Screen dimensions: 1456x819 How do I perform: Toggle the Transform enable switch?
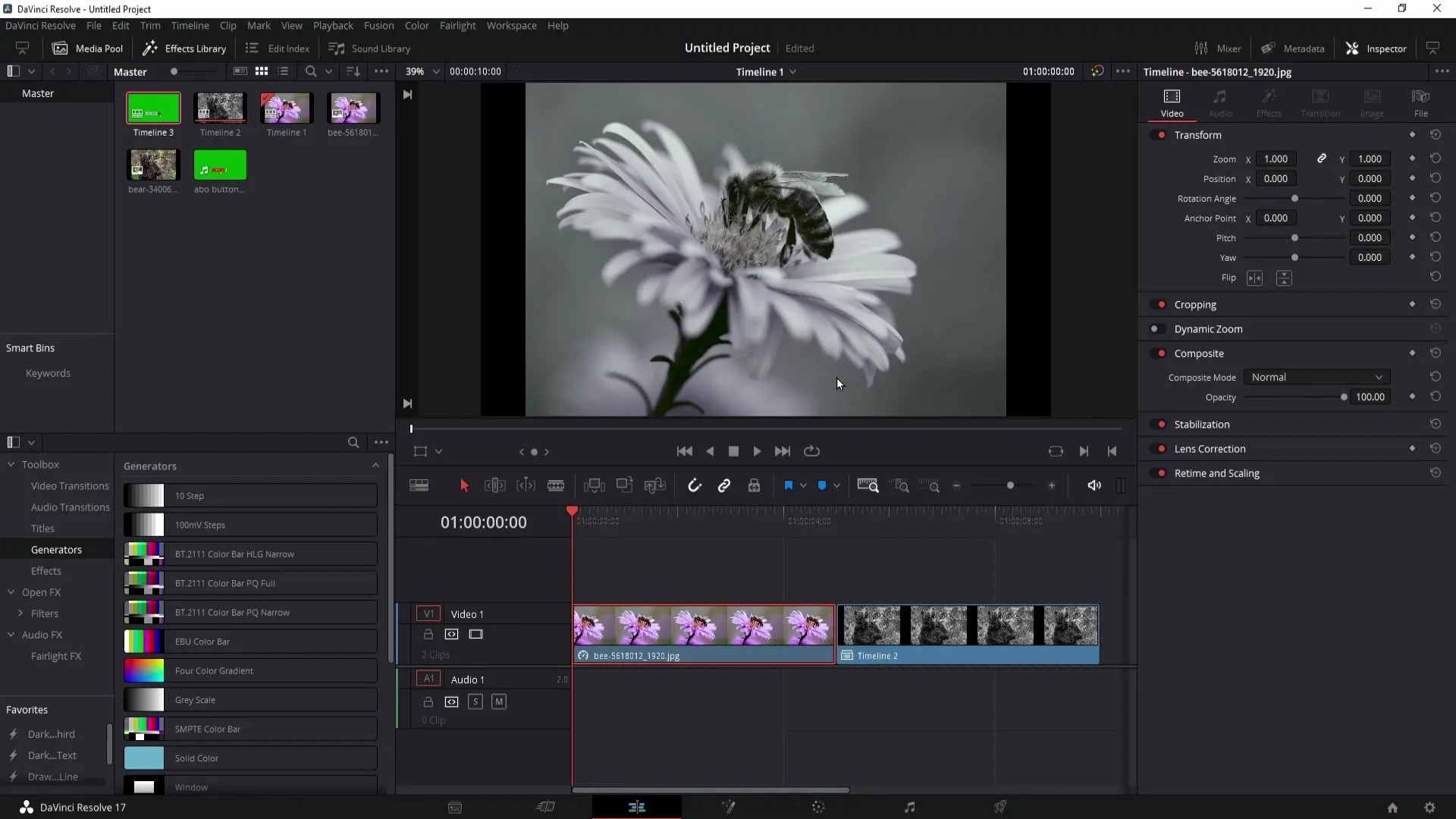coord(1159,135)
